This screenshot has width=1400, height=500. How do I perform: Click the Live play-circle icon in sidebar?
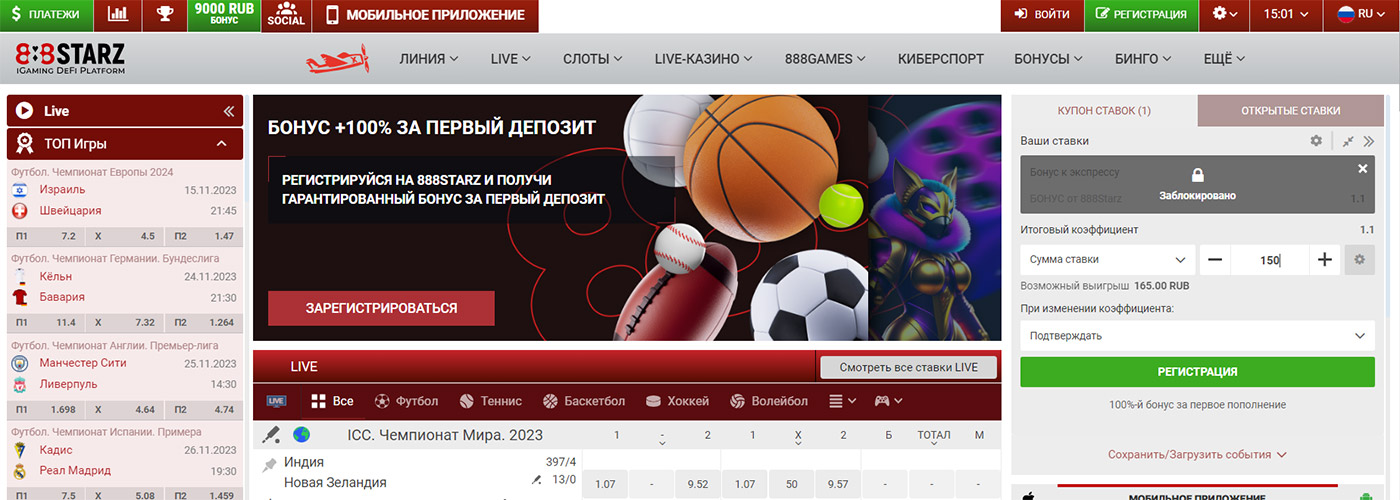24,111
